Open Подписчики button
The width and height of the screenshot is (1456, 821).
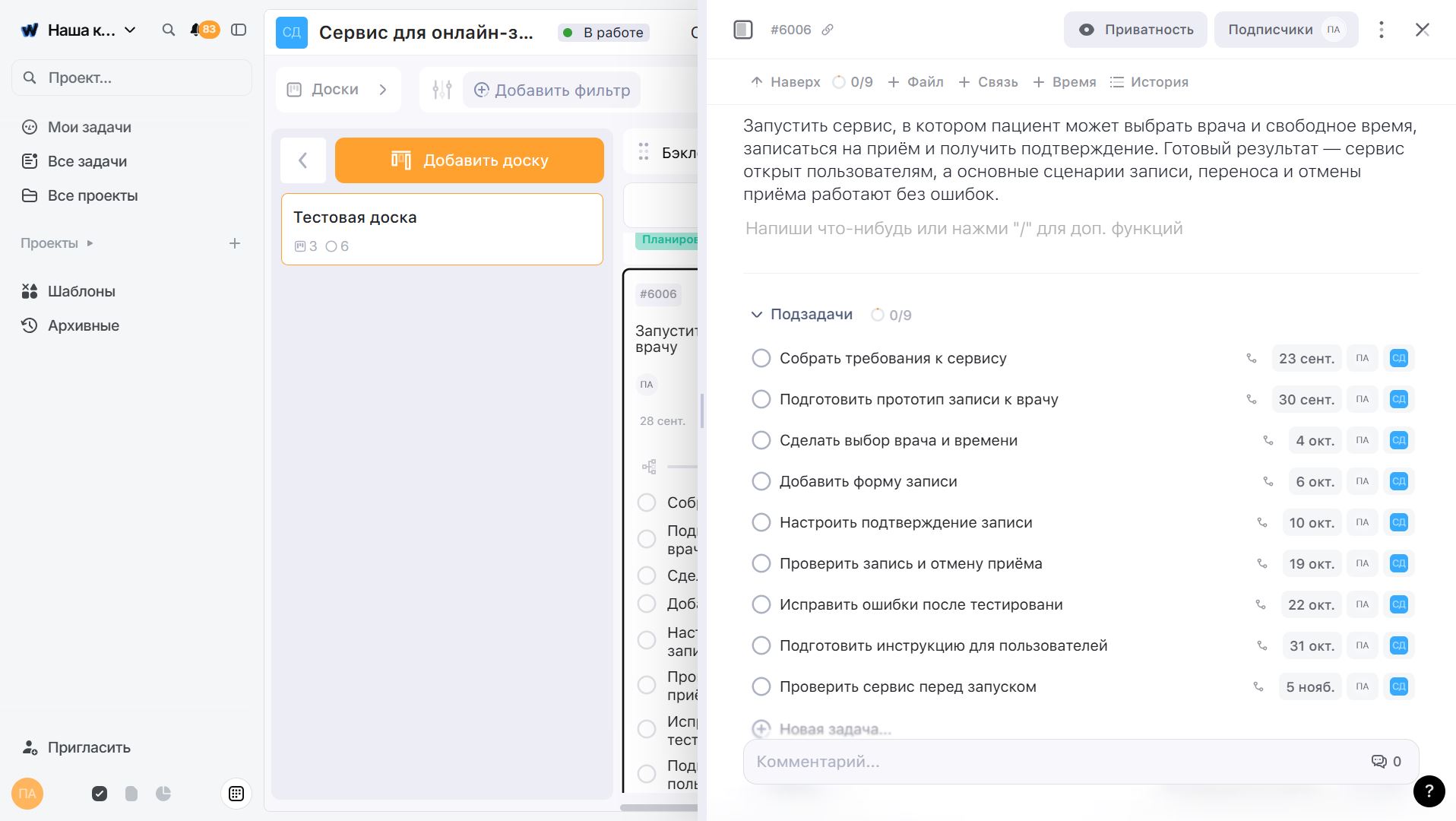[x=1286, y=30]
